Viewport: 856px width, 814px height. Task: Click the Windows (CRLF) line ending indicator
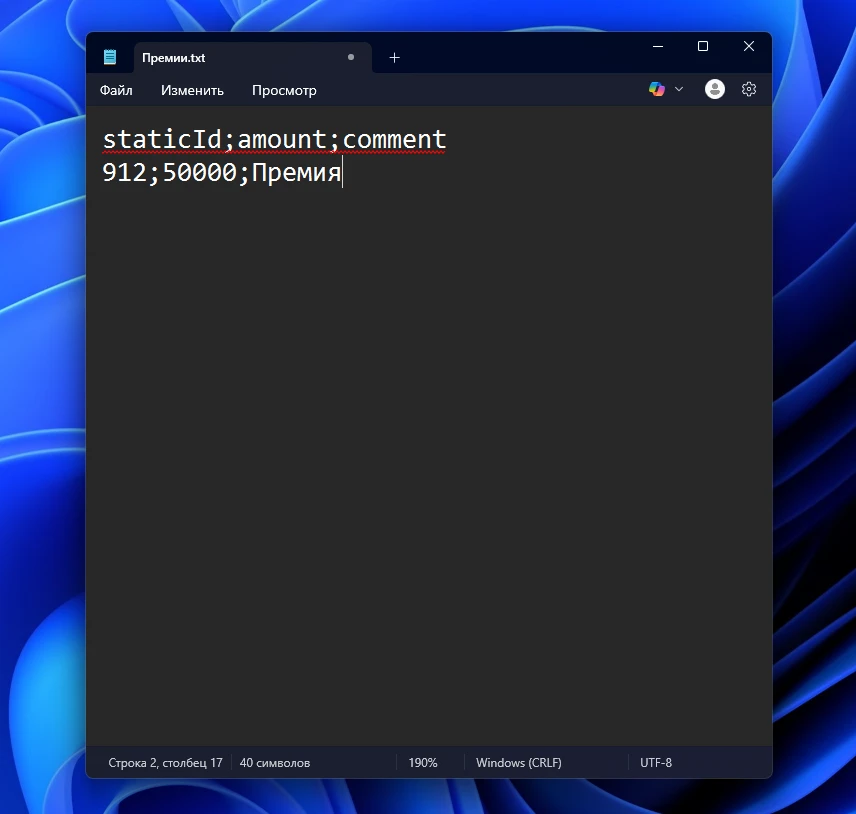click(518, 763)
